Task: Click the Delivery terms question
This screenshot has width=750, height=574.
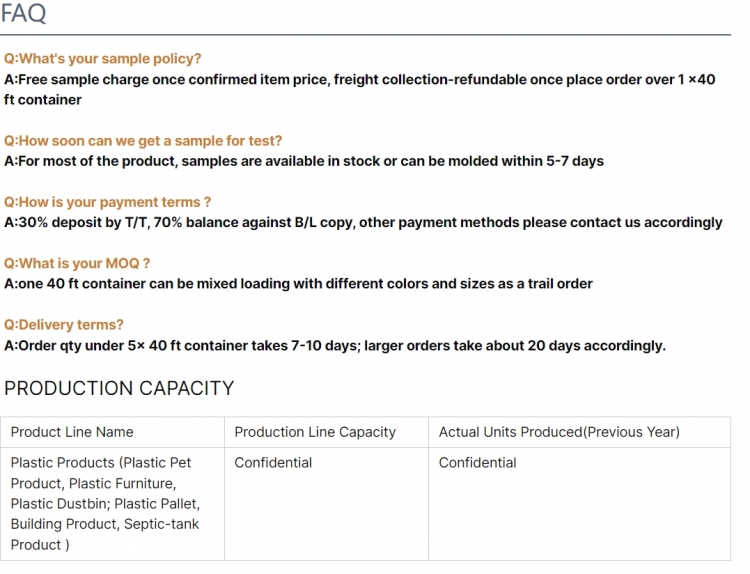Action: [64, 325]
